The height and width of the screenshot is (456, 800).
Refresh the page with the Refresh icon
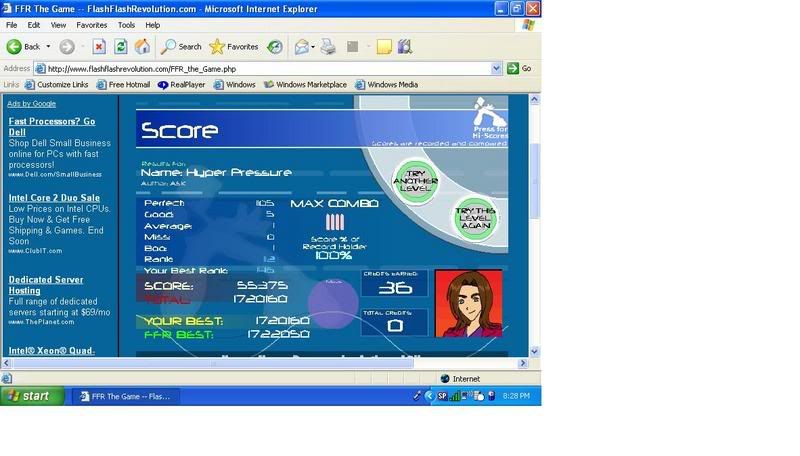click(x=121, y=47)
